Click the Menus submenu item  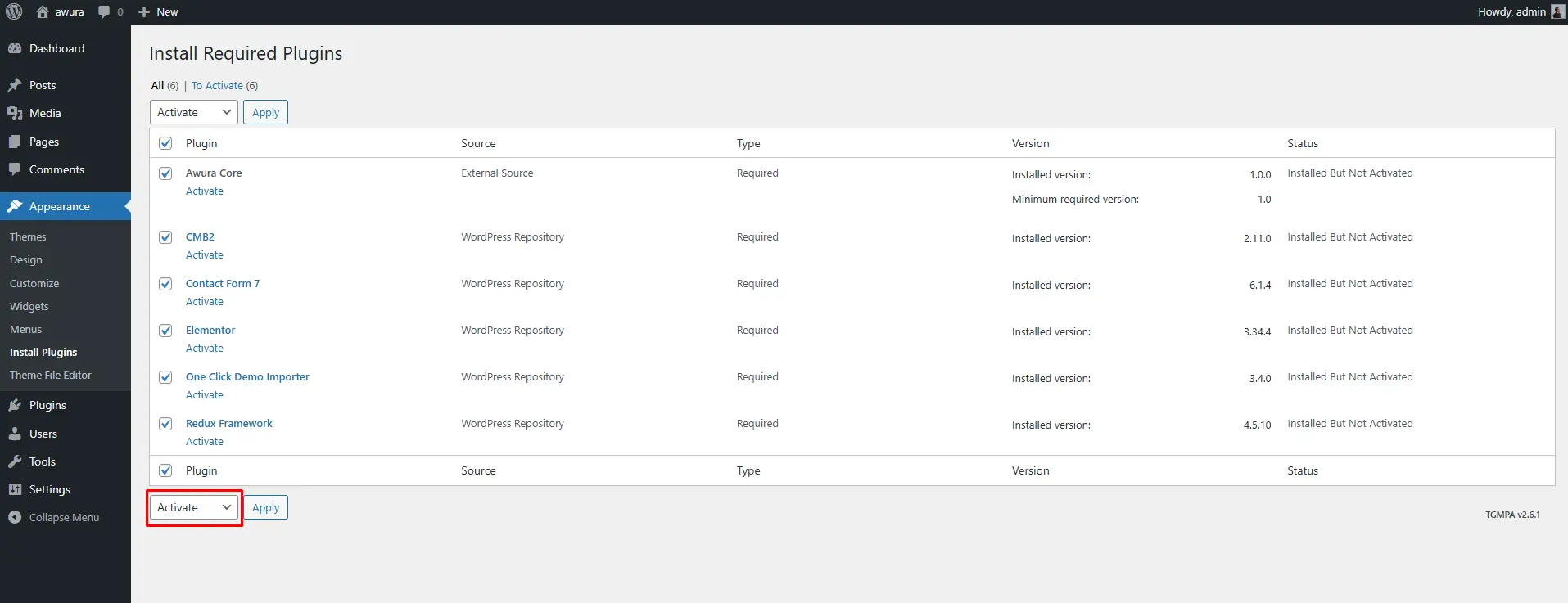point(25,329)
